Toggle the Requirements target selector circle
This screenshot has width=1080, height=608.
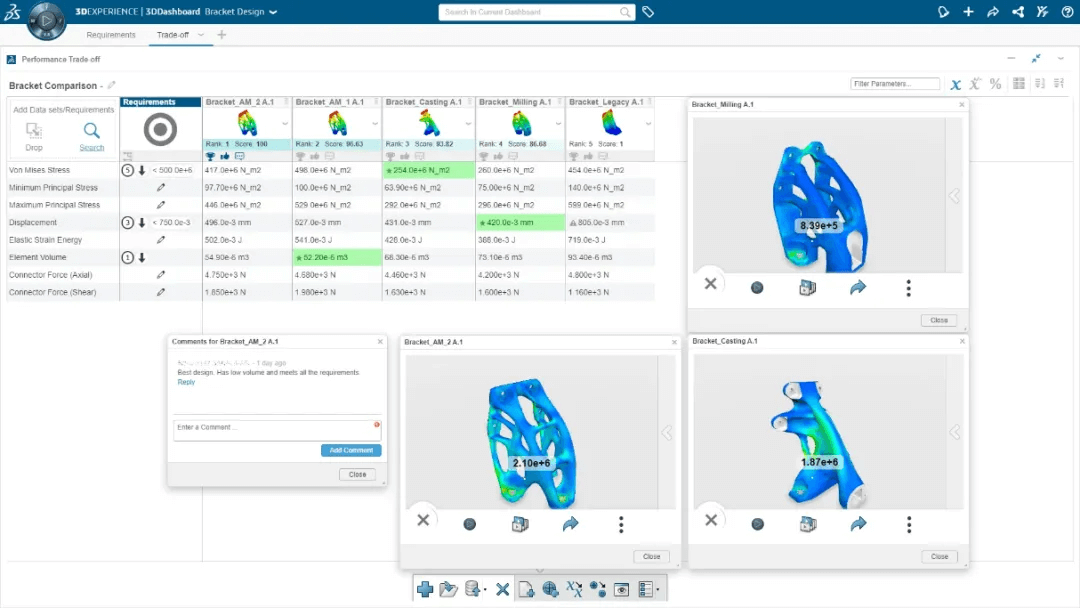click(159, 128)
